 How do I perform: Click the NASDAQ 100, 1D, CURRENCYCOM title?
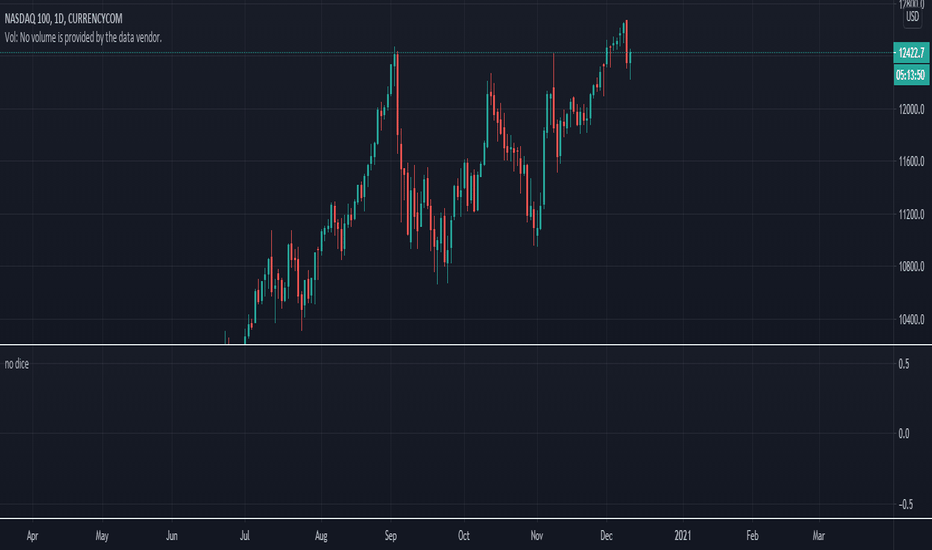click(63, 18)
